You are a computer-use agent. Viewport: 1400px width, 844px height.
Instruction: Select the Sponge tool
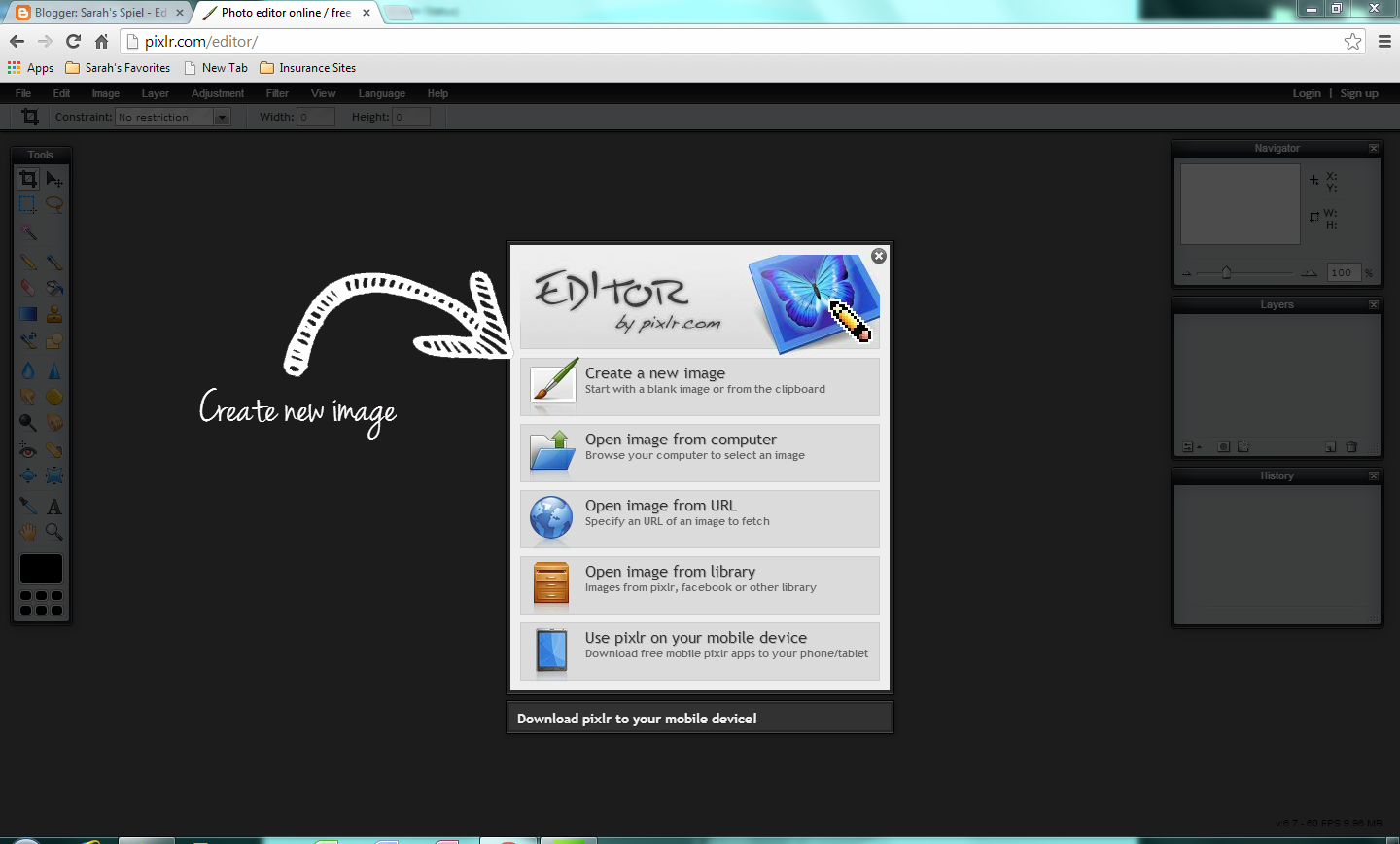pyautogui.click(x=54, y=397)
